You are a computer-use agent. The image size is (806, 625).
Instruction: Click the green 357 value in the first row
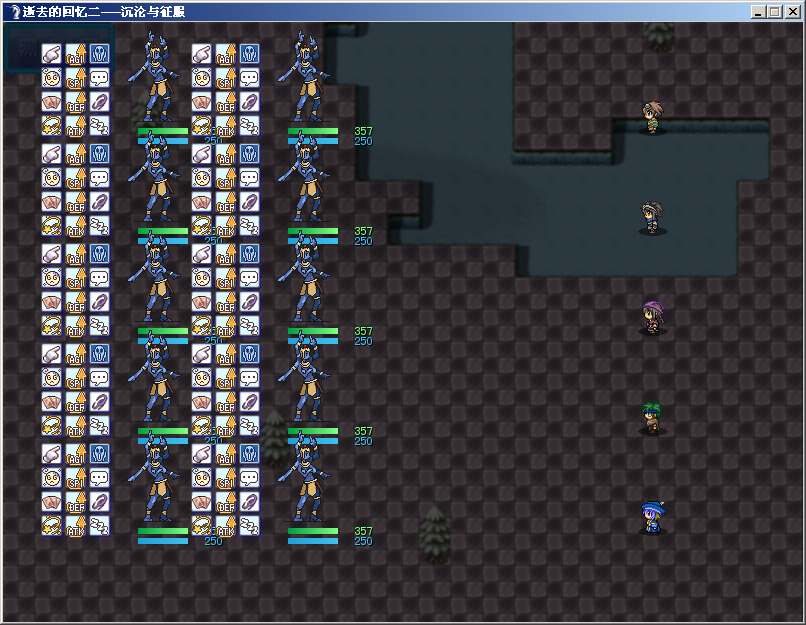(363, 131)
